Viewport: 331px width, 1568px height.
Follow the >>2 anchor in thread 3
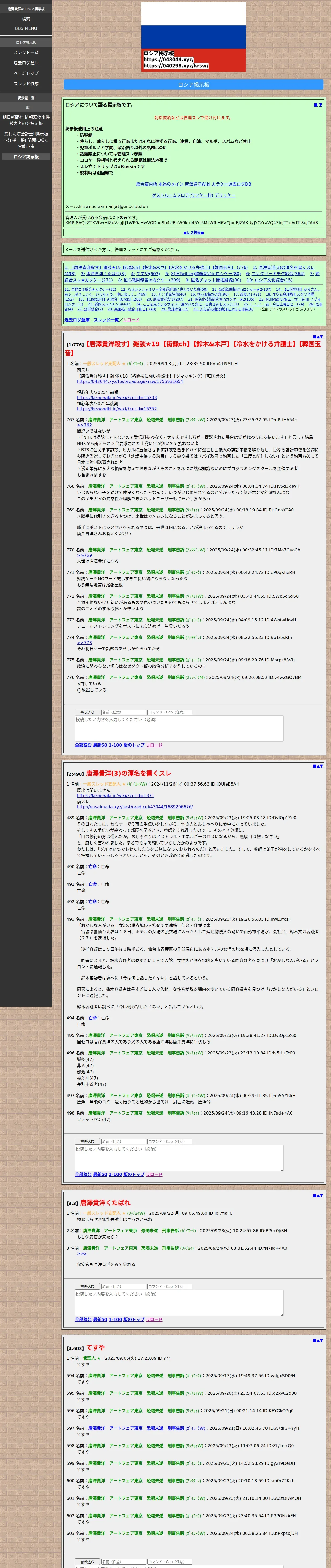[x=81, y=1253]
